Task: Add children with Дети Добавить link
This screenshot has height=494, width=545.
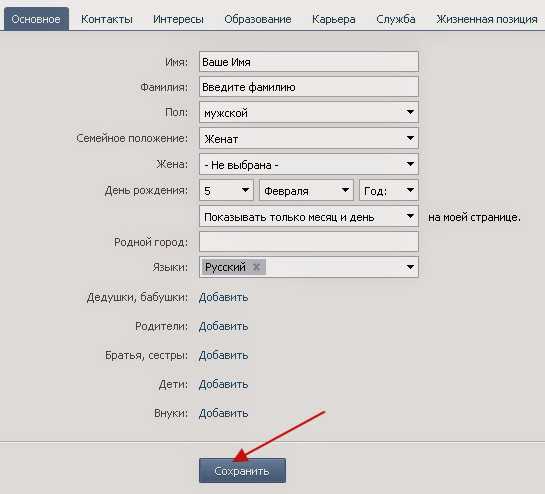Action: pos(223,384)
